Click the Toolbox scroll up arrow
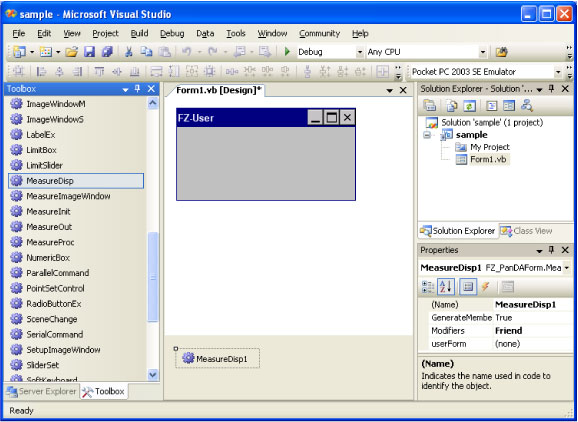578x422 pixels. [153, 103]
